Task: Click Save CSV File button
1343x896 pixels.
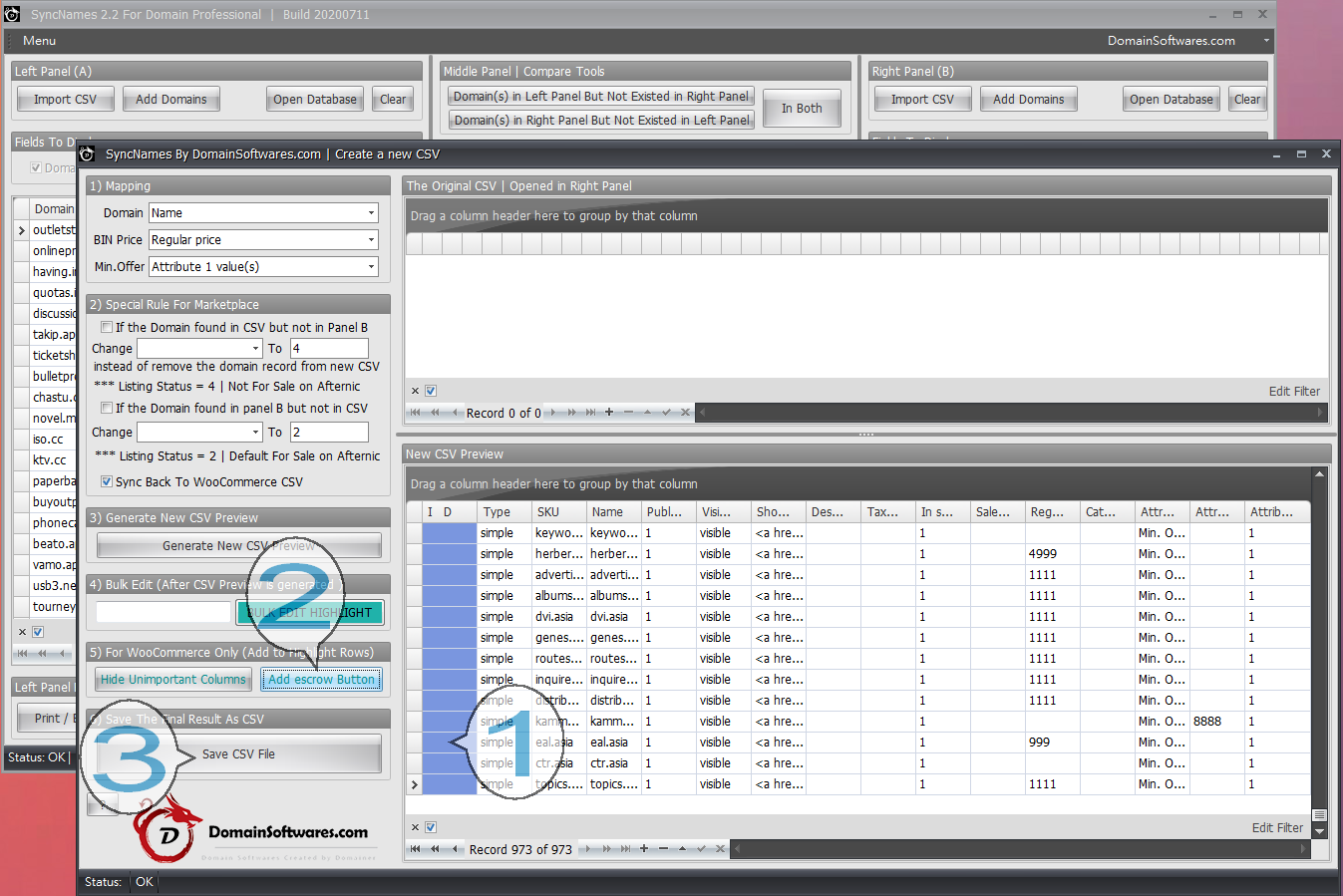Action: pos(239,754)
